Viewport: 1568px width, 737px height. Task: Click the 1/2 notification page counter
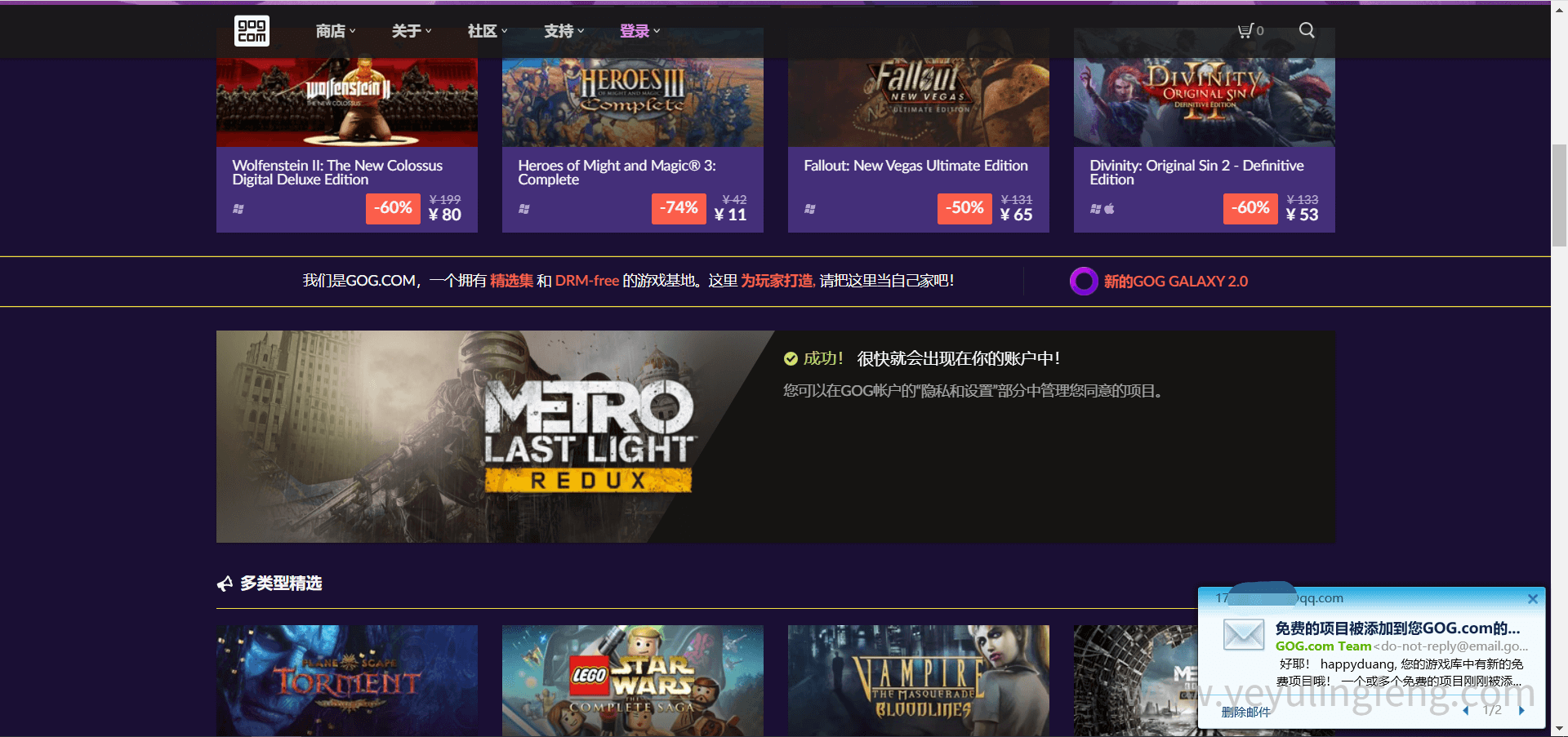pyautogui.click(x=1493, y=710)
